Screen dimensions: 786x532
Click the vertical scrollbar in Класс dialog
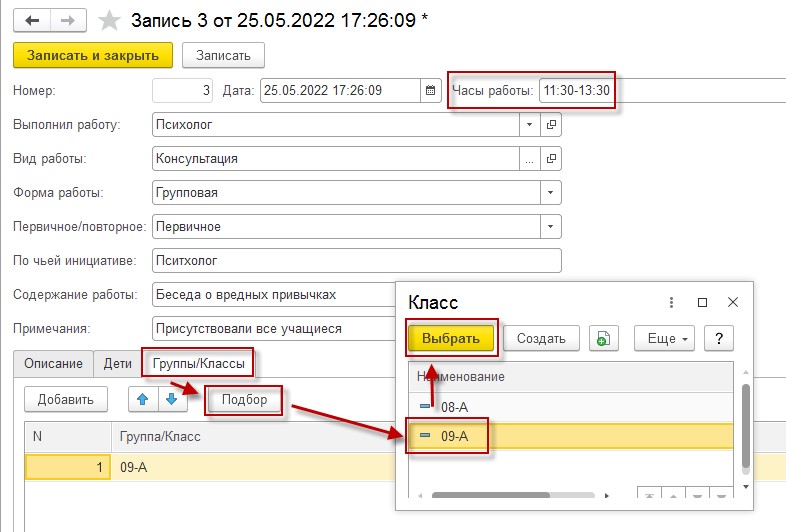tap(746, 427)
